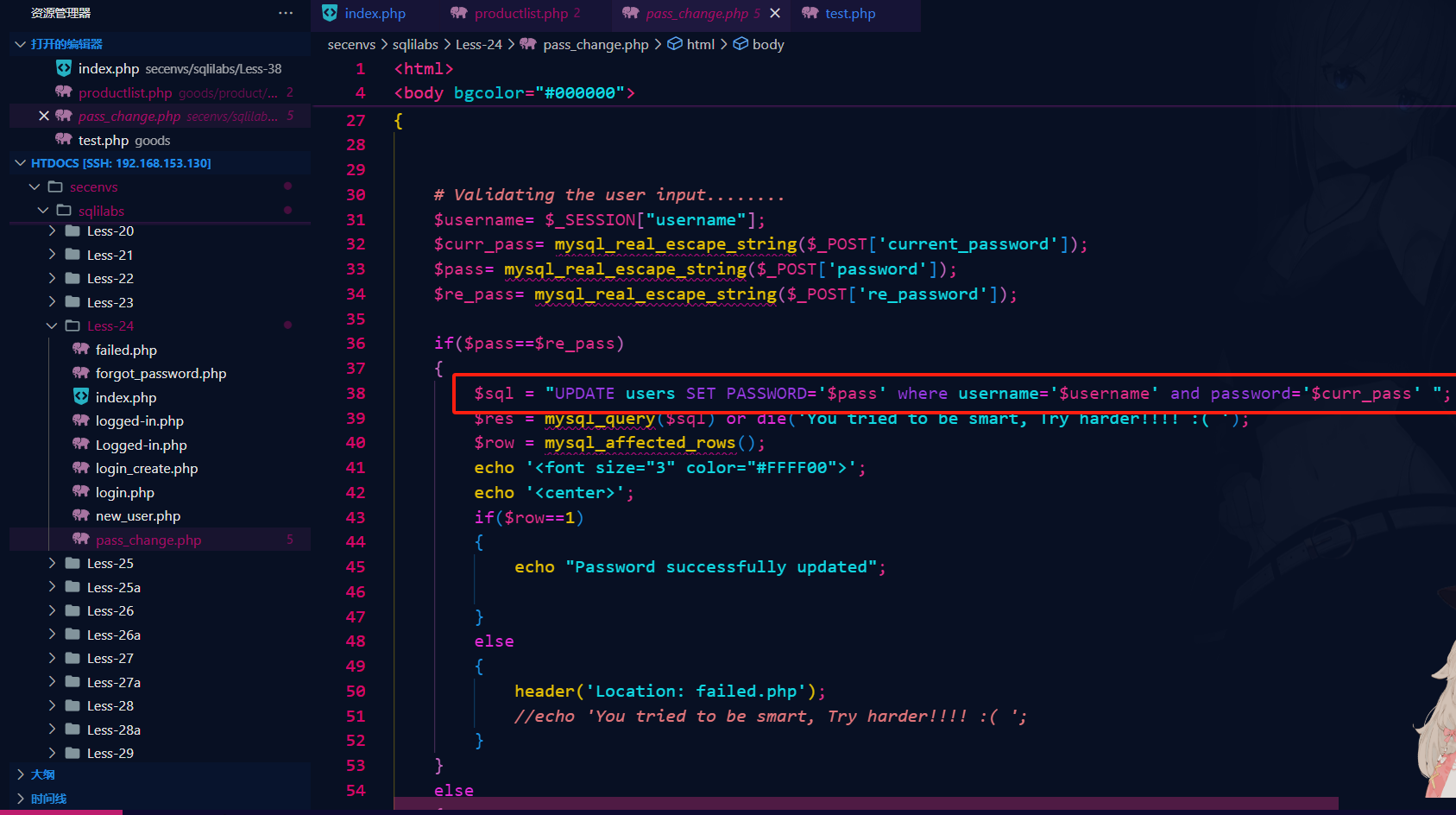
Task: Collapse the Less-24 folder
Action: [52, 325]
